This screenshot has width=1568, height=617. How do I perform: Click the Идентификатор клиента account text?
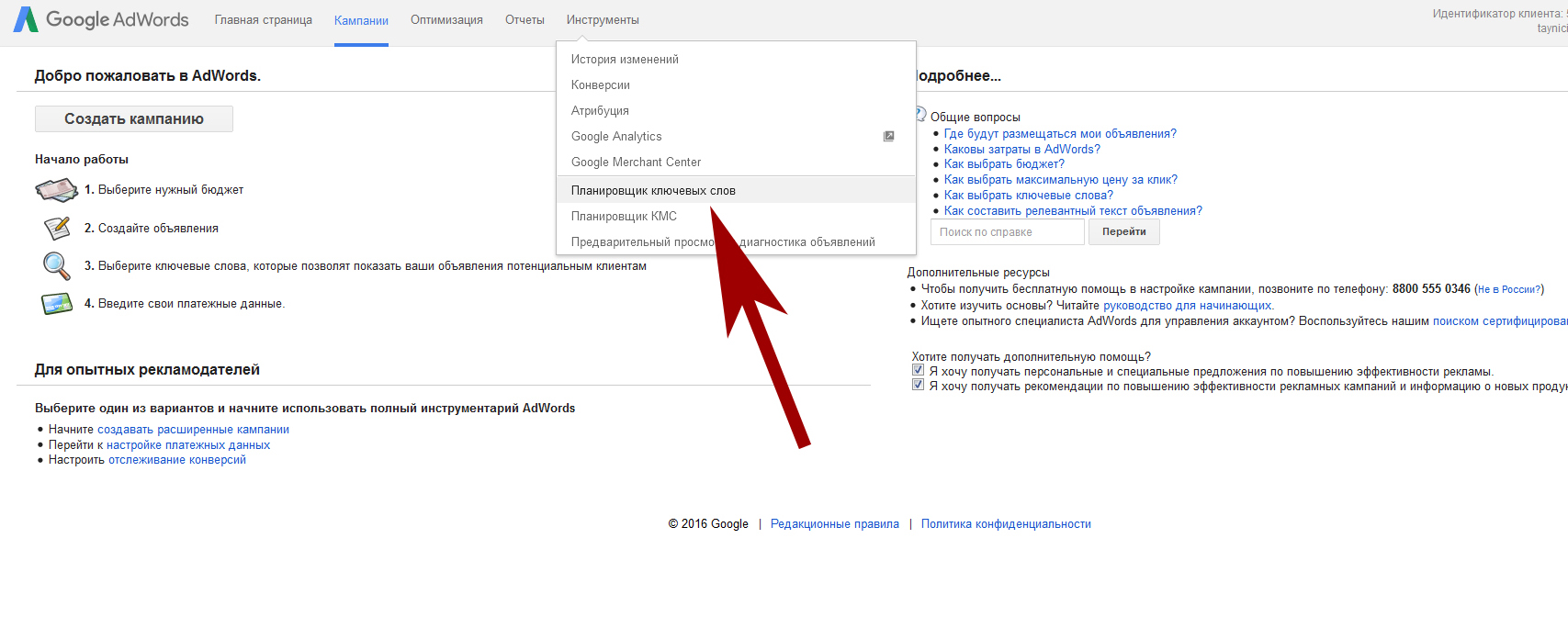point(1499,14)
